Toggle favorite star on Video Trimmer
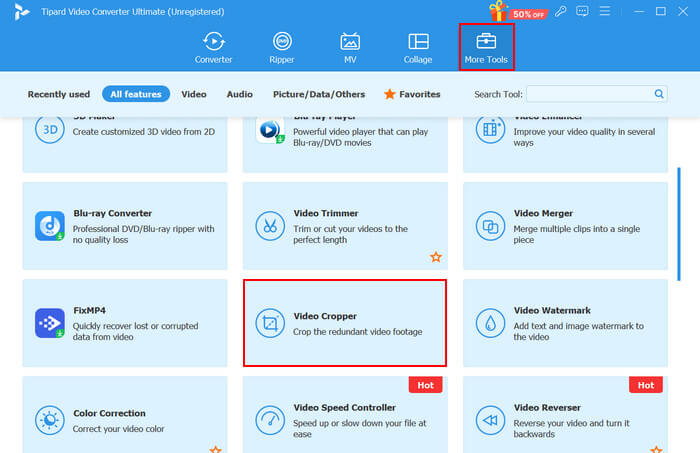Viewport: 700px width, 453px height. [x=436, y=257]
